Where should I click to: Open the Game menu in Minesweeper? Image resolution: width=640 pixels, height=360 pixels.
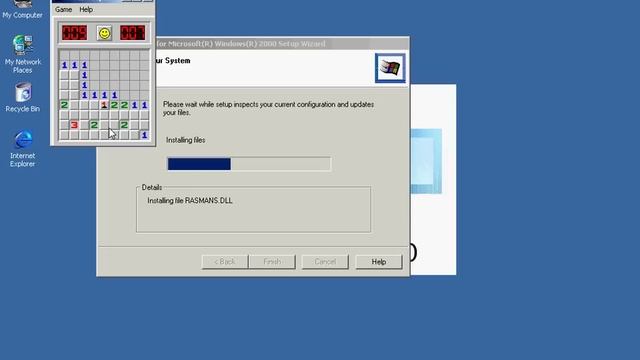[x=63, y=9]
